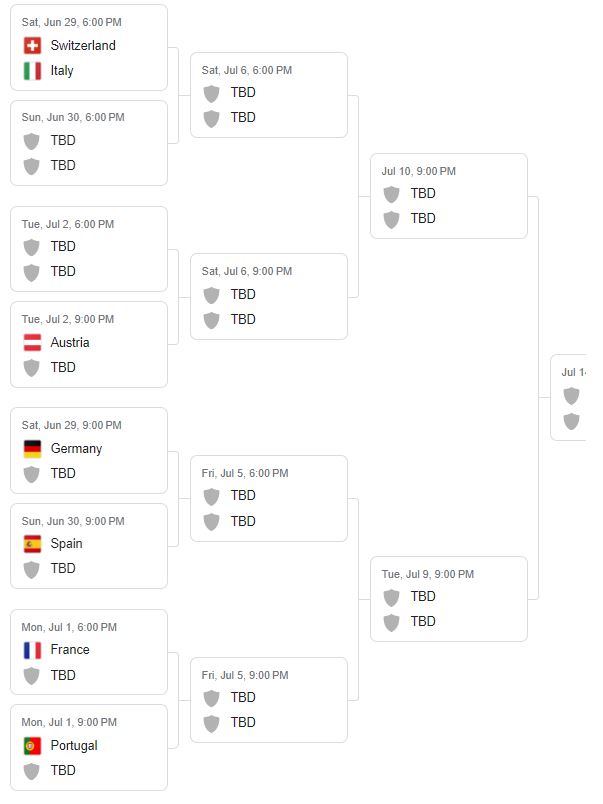Select the France flag icon
603x804 pixels.
[32, 650]
